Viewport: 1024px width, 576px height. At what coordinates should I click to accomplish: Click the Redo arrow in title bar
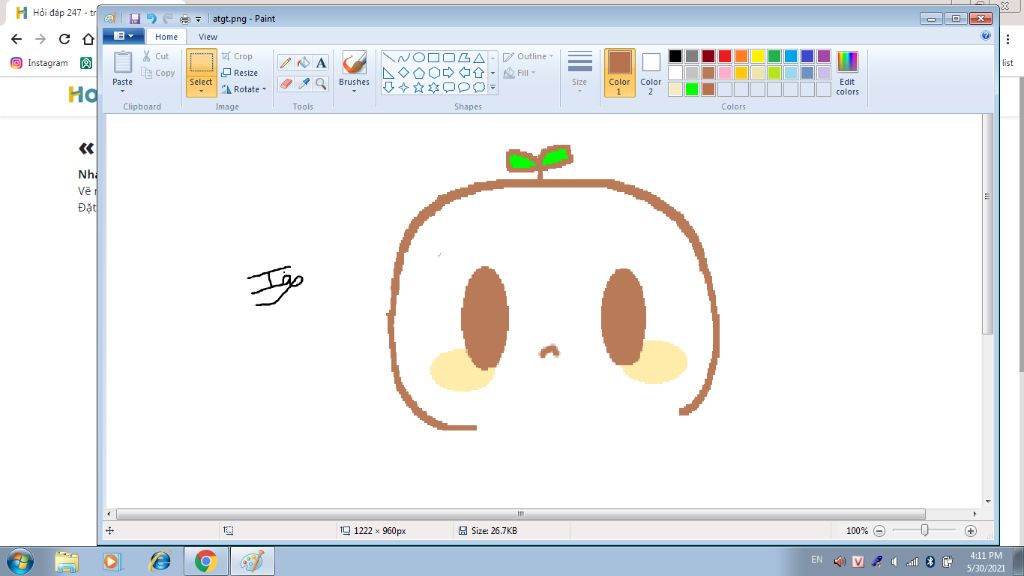click(168, 19)
